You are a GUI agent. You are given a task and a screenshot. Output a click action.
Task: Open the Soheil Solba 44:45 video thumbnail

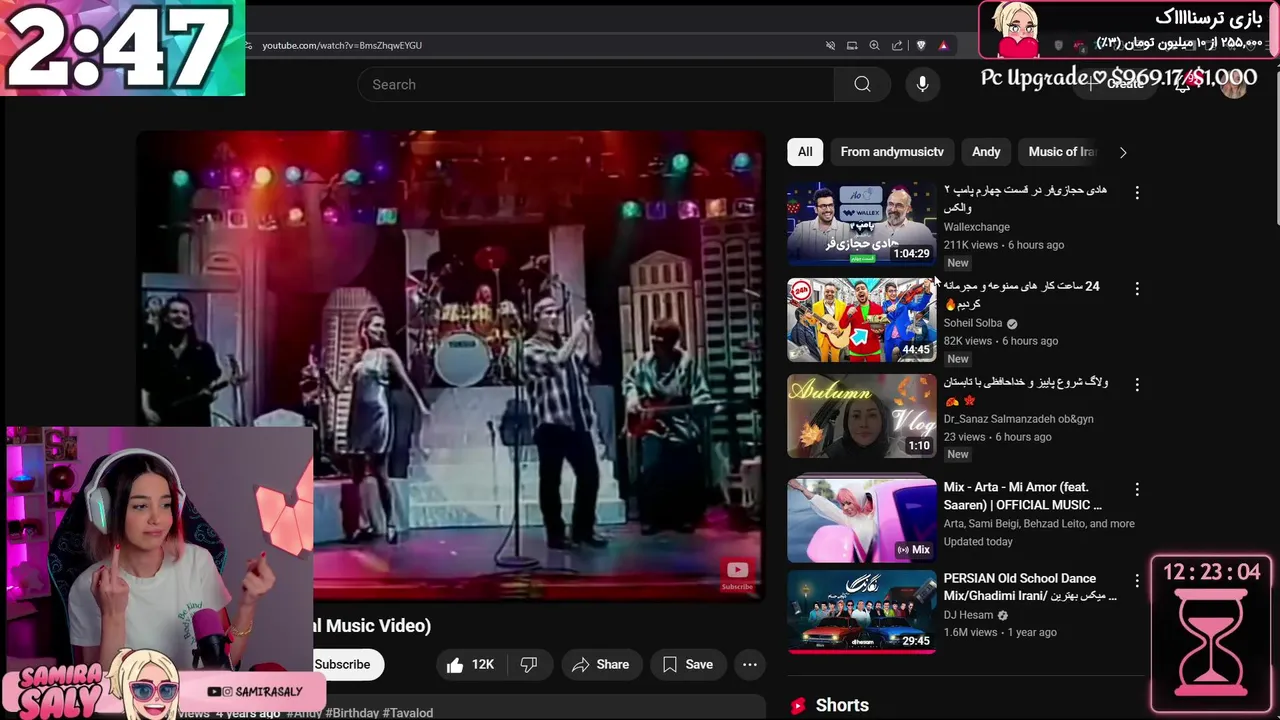(861, 320)
